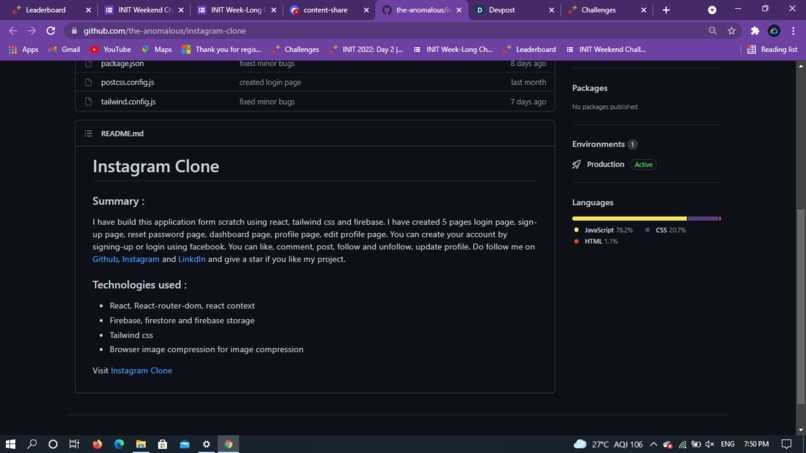Open a new browser tab
806x453 pixels.
click(666, 10)
